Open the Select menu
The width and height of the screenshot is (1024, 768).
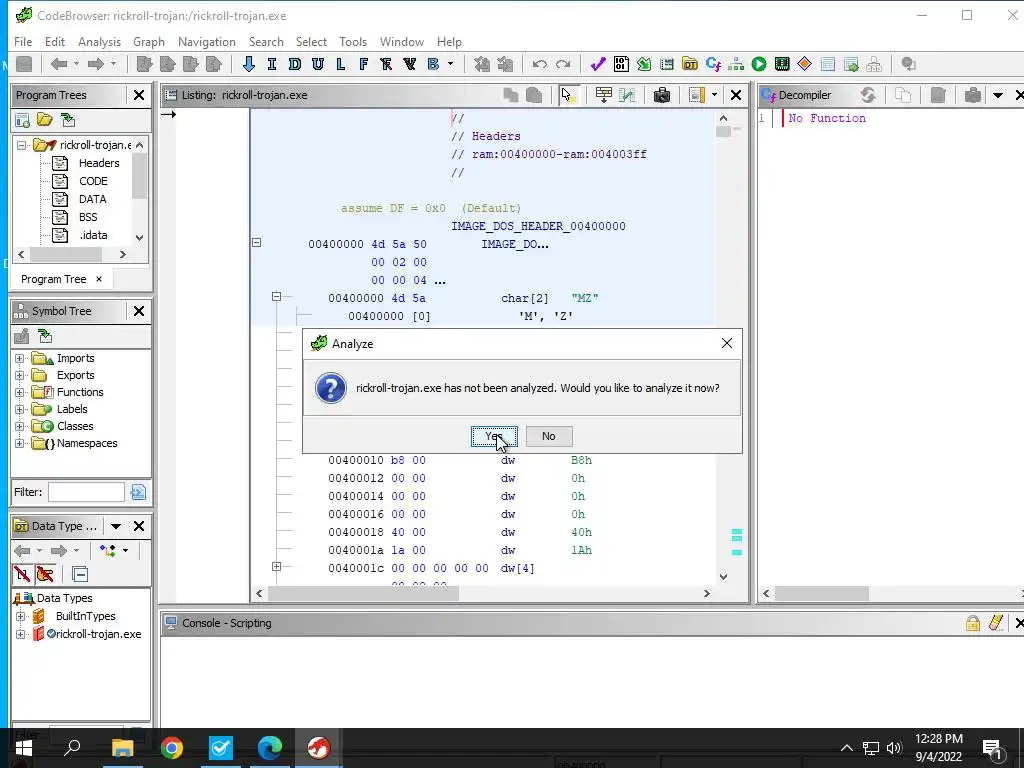click(x=311, y=42)
